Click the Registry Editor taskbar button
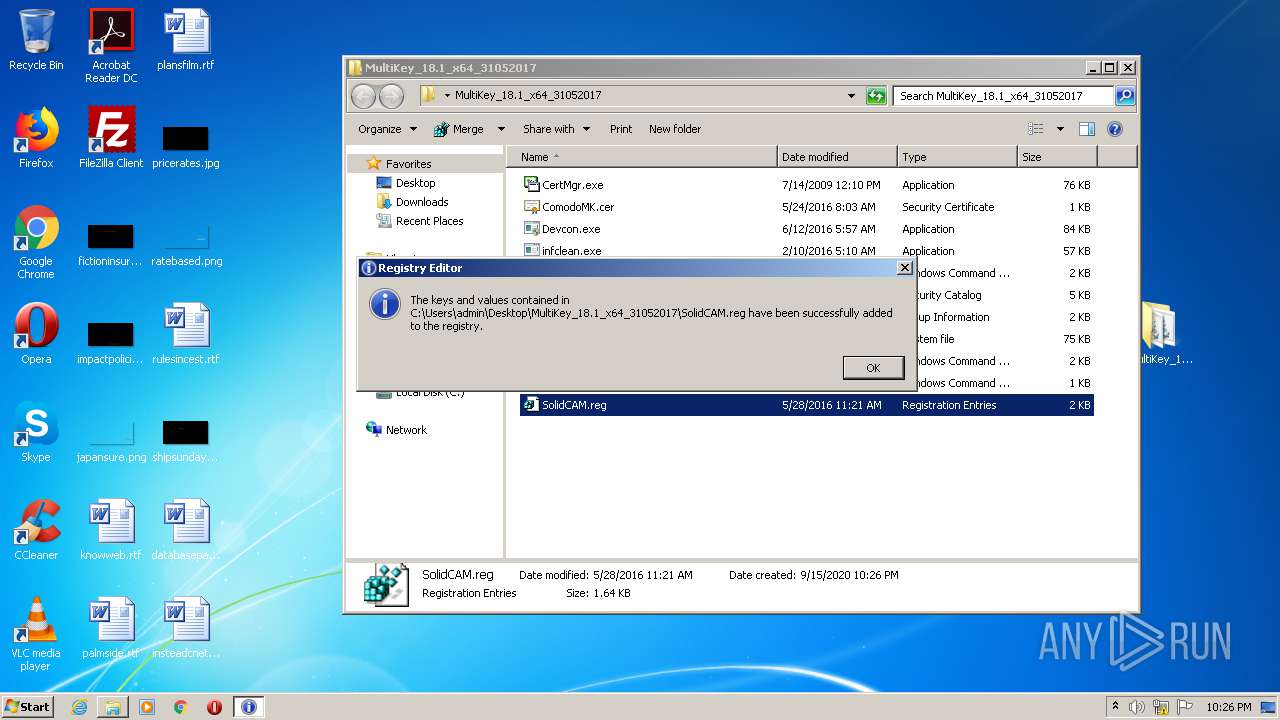The height and width of the screenshot is (720, 1280). (x=249, y=707)
